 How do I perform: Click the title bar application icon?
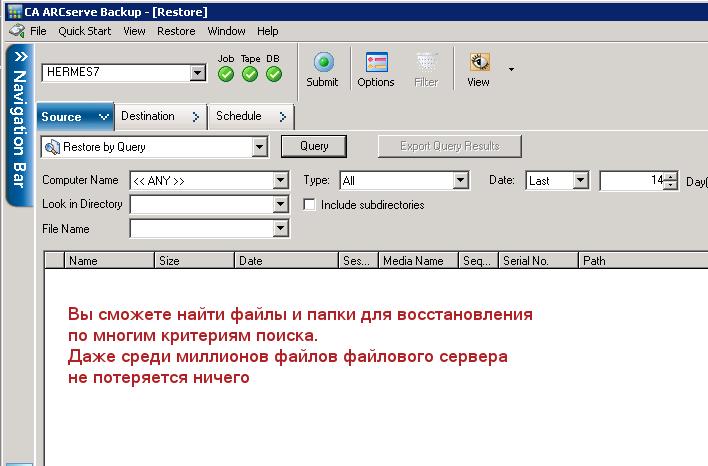click(x=14, y=12)
